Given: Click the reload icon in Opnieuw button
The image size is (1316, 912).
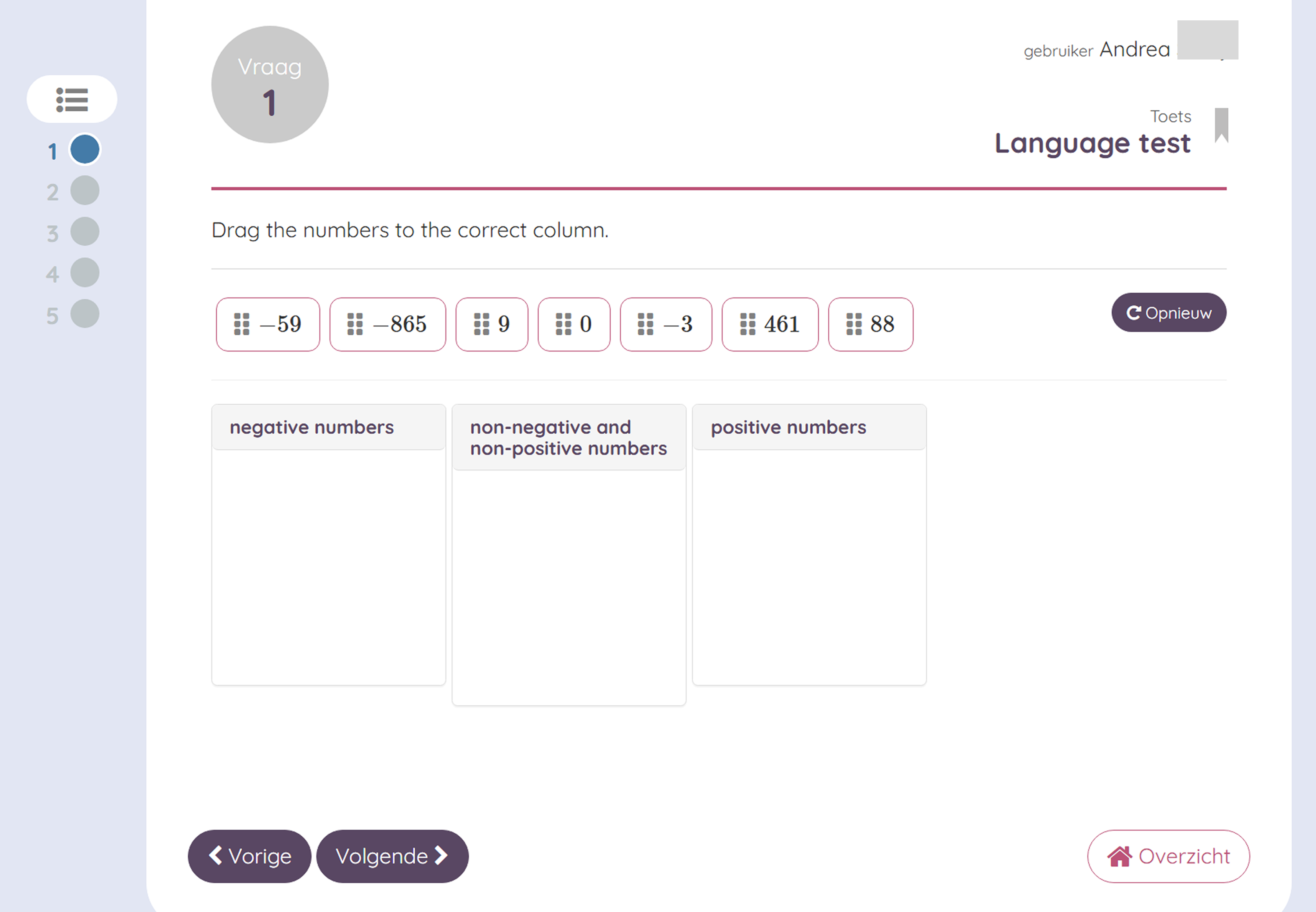Looking at the screenshot, I should (1134, 313).
